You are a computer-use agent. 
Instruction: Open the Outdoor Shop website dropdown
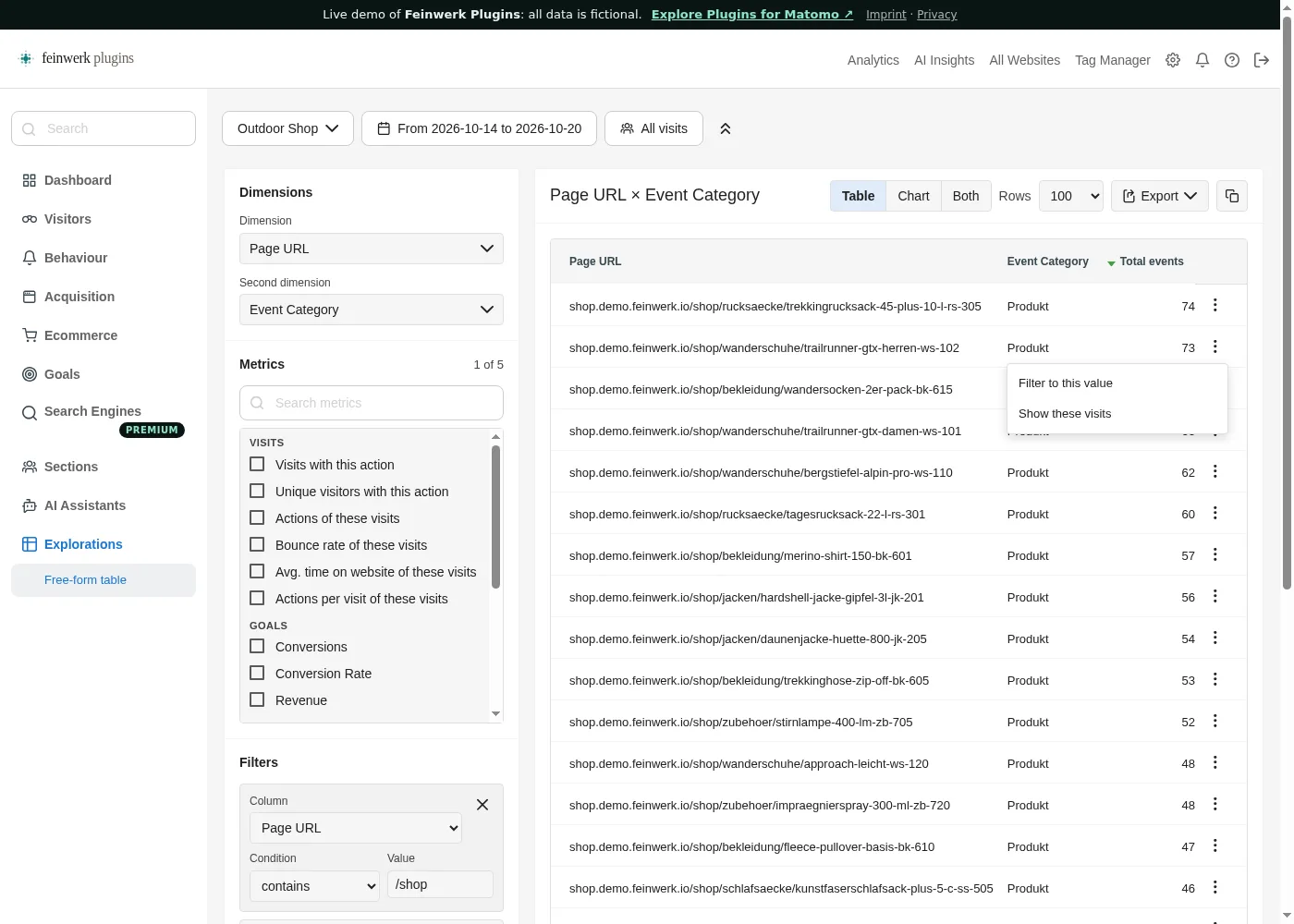pyautogui.click(x=287, y=128)
